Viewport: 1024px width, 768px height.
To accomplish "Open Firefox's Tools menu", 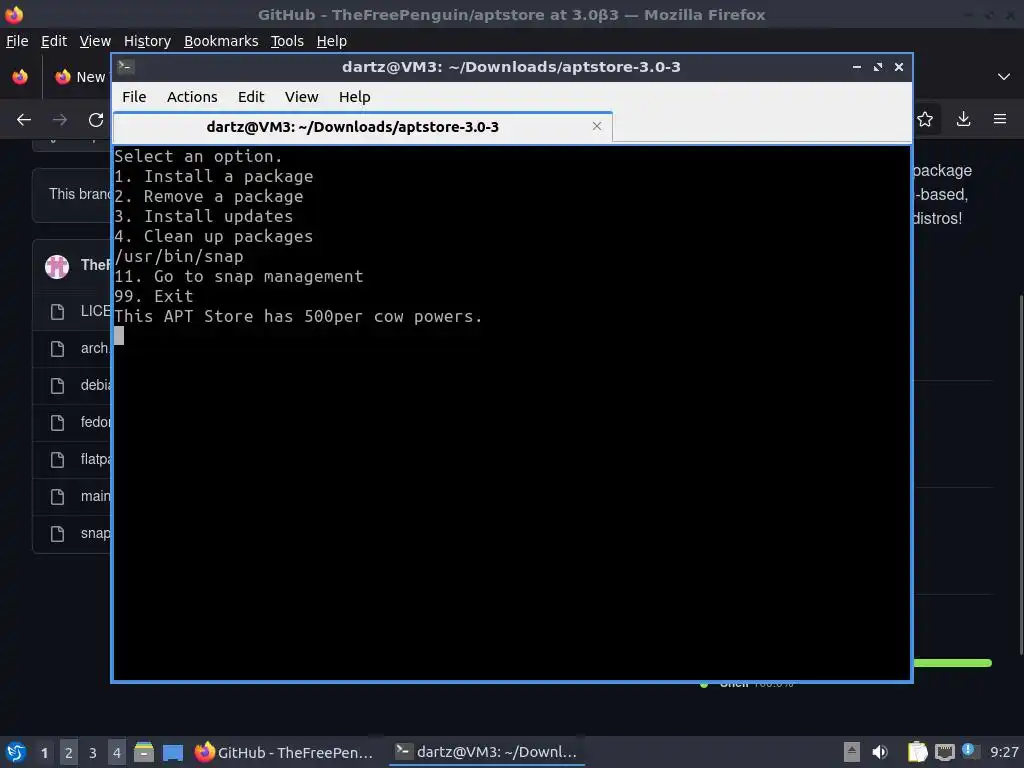I will (287, 41).
